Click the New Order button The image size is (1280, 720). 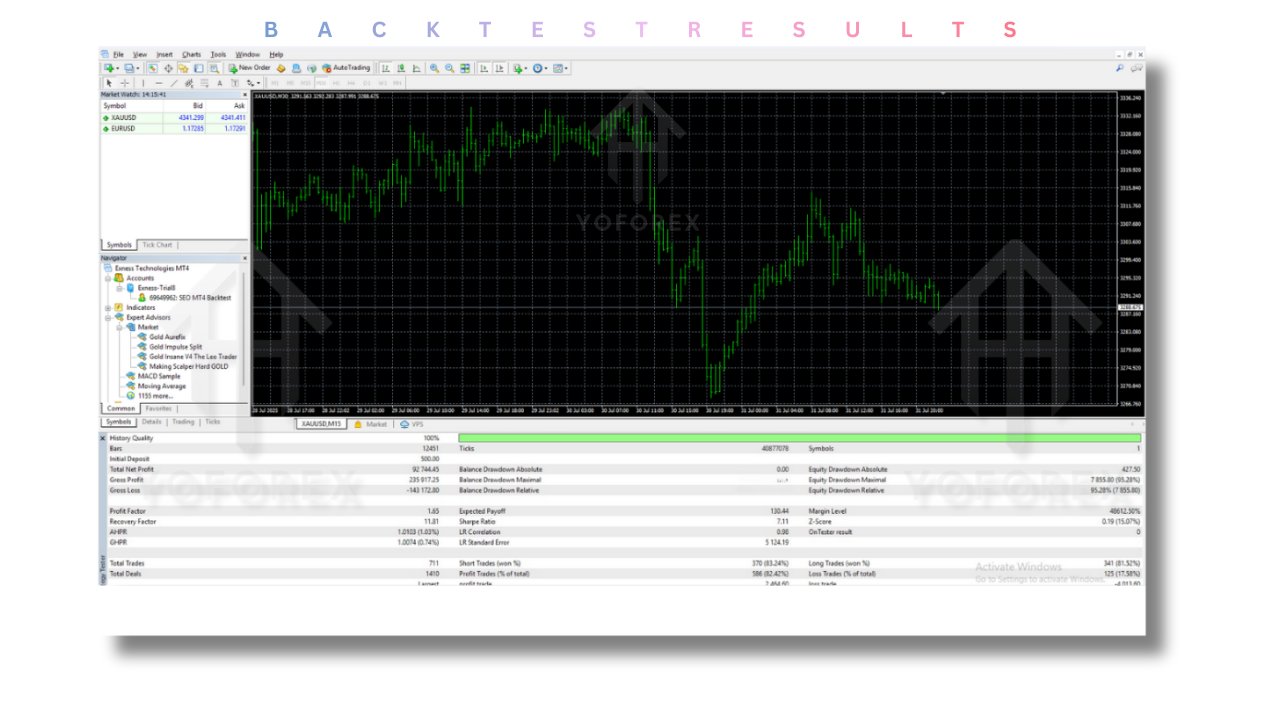pos(249,68)
